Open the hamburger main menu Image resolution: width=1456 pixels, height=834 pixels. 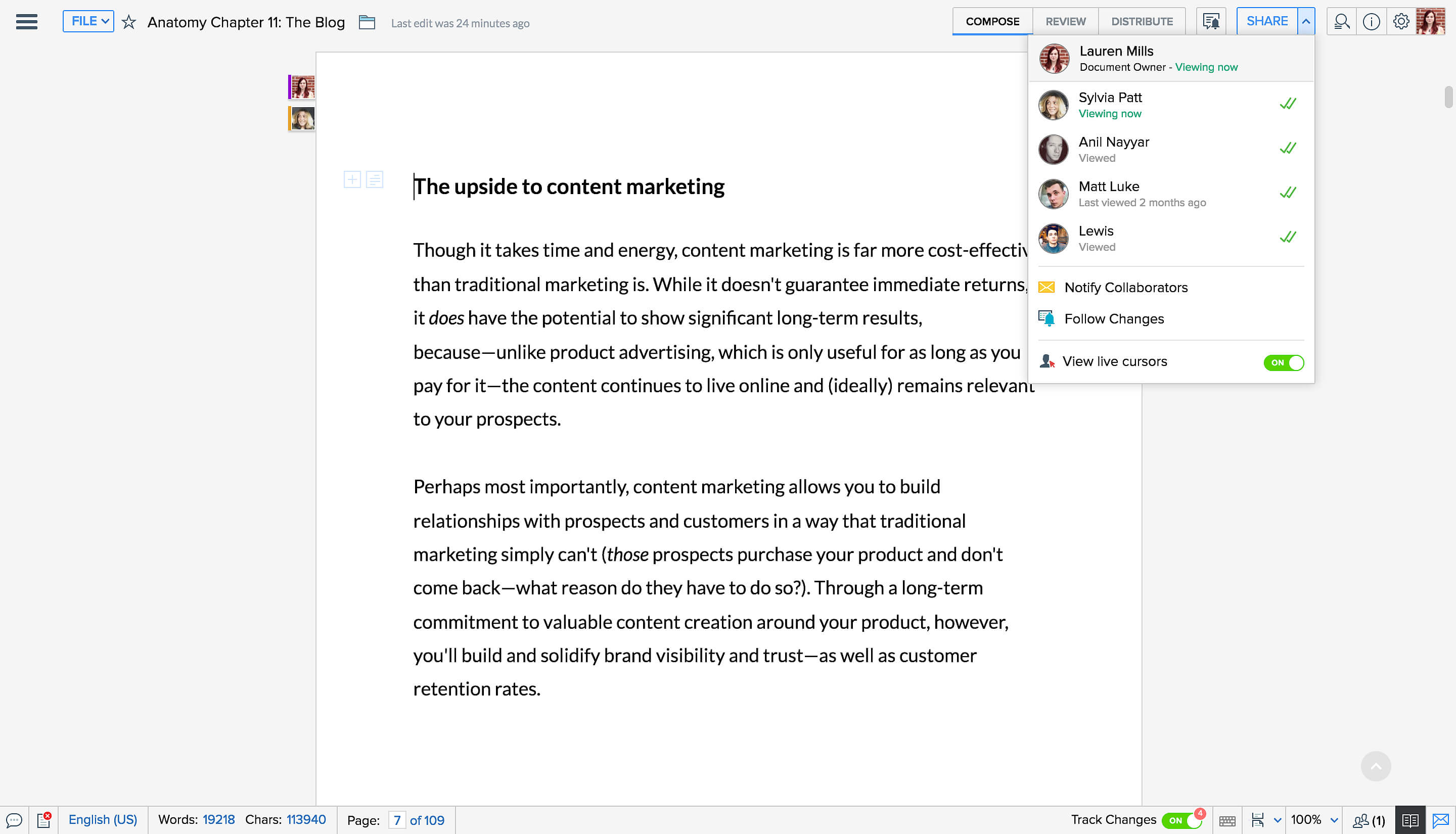tap(26, 22)
